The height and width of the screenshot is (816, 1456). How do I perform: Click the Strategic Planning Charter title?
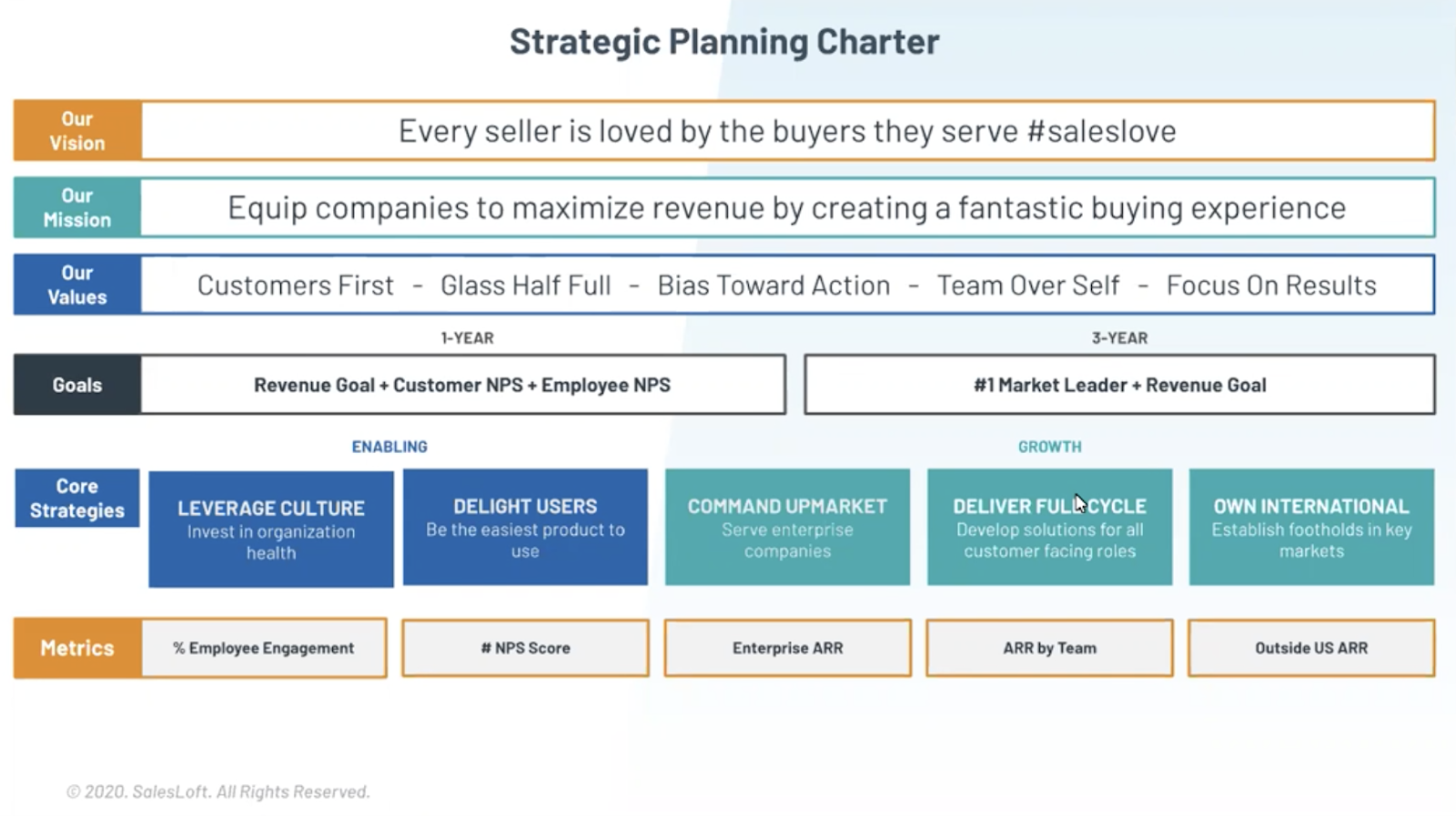click(x=723, y=42)
